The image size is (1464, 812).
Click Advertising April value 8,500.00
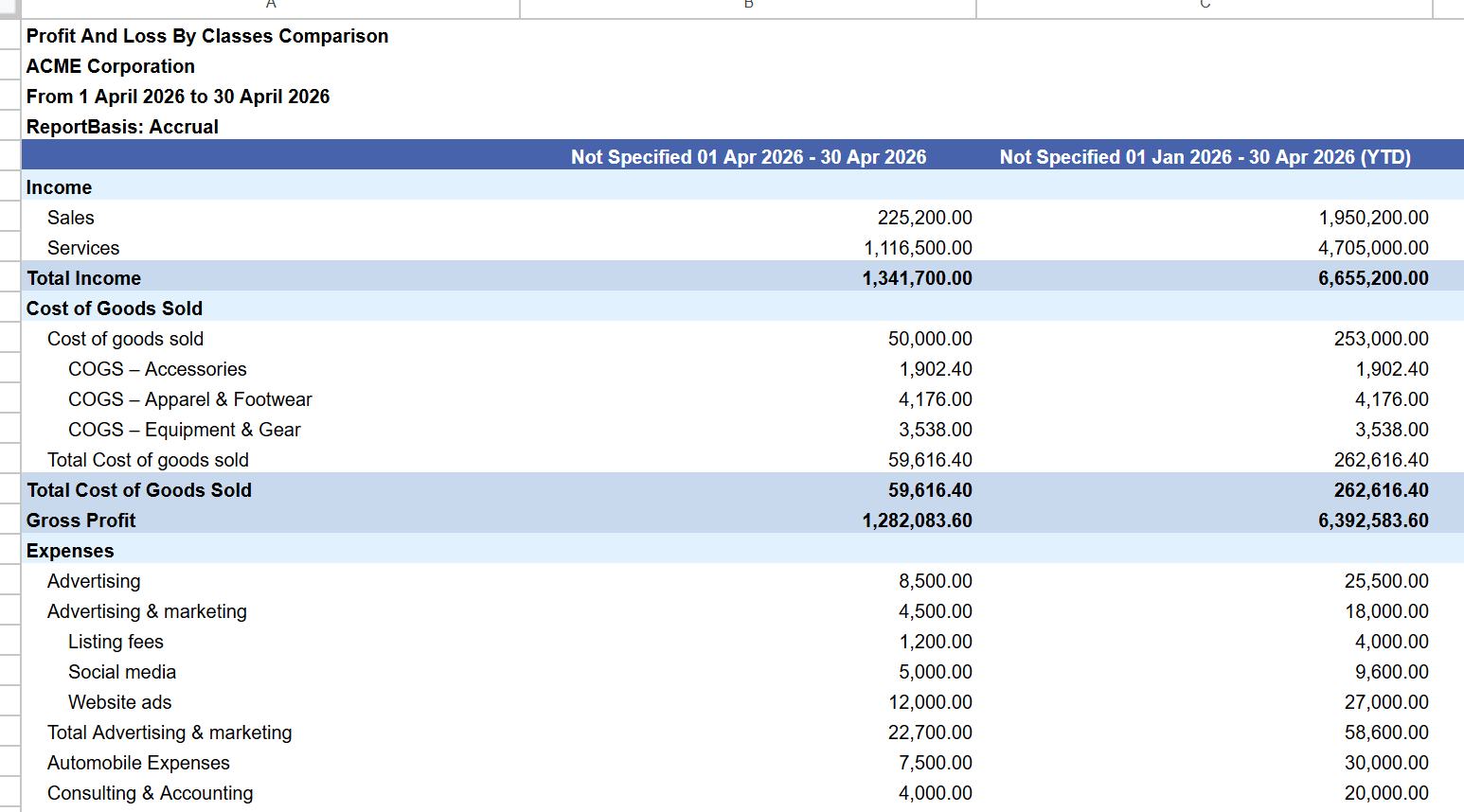(936, 581)
